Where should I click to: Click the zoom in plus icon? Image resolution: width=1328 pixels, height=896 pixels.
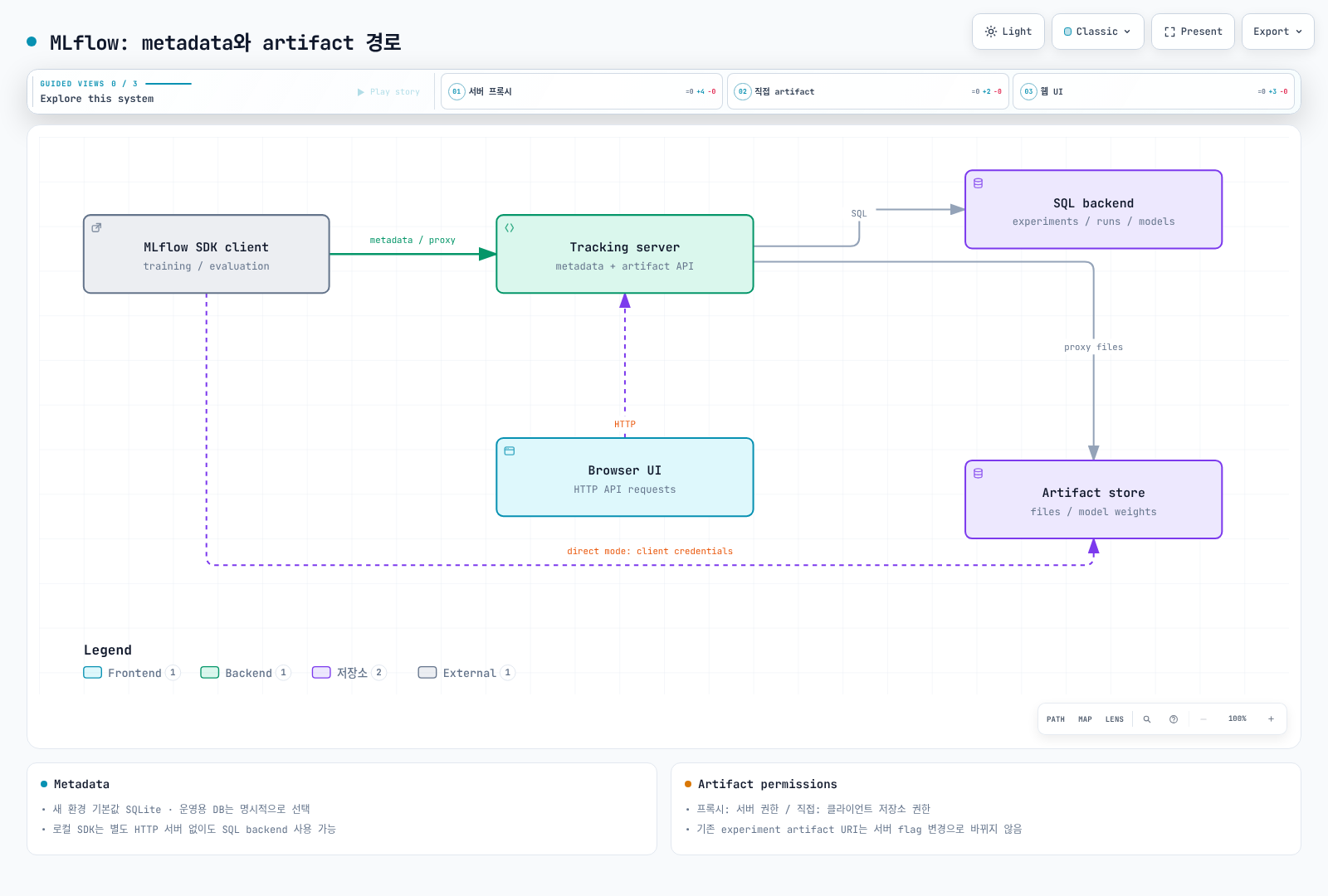click(1271, 719)
